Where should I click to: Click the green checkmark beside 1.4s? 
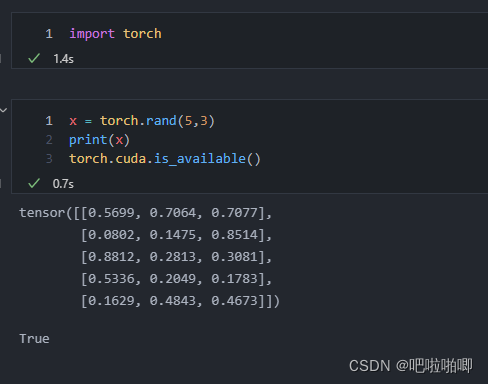click(34, 59)
